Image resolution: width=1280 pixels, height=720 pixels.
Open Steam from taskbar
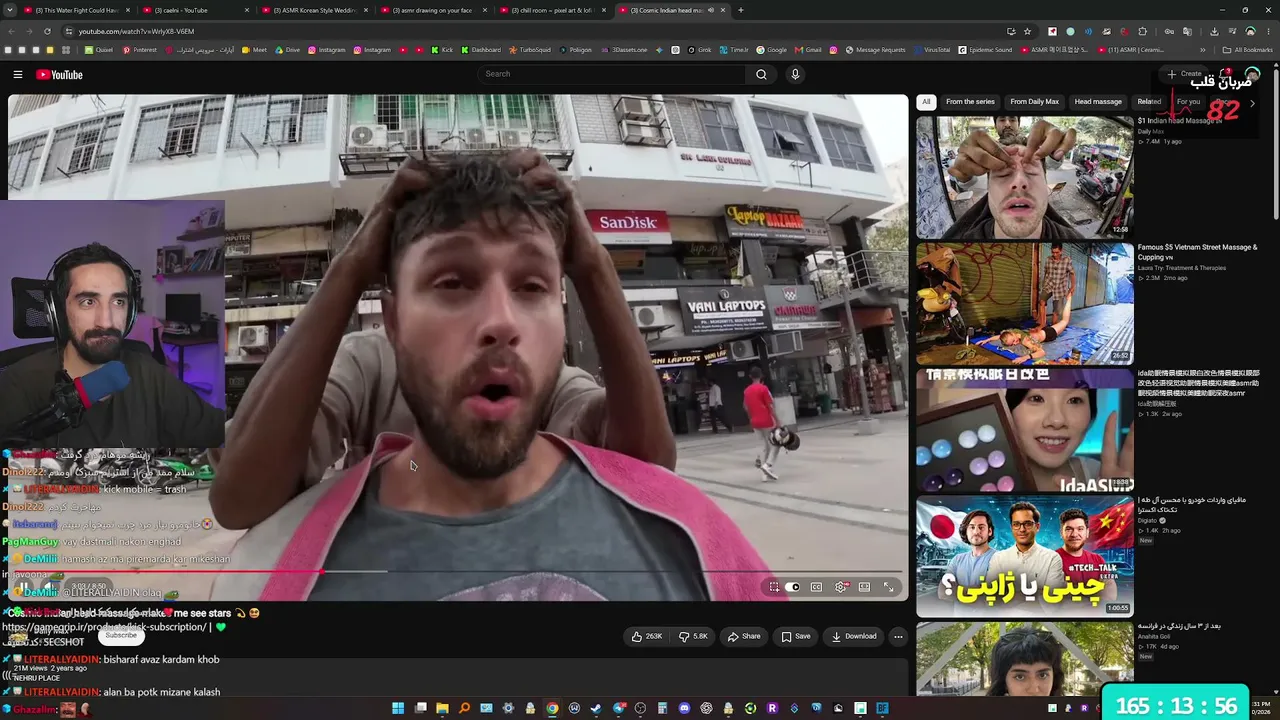[596, 709]
